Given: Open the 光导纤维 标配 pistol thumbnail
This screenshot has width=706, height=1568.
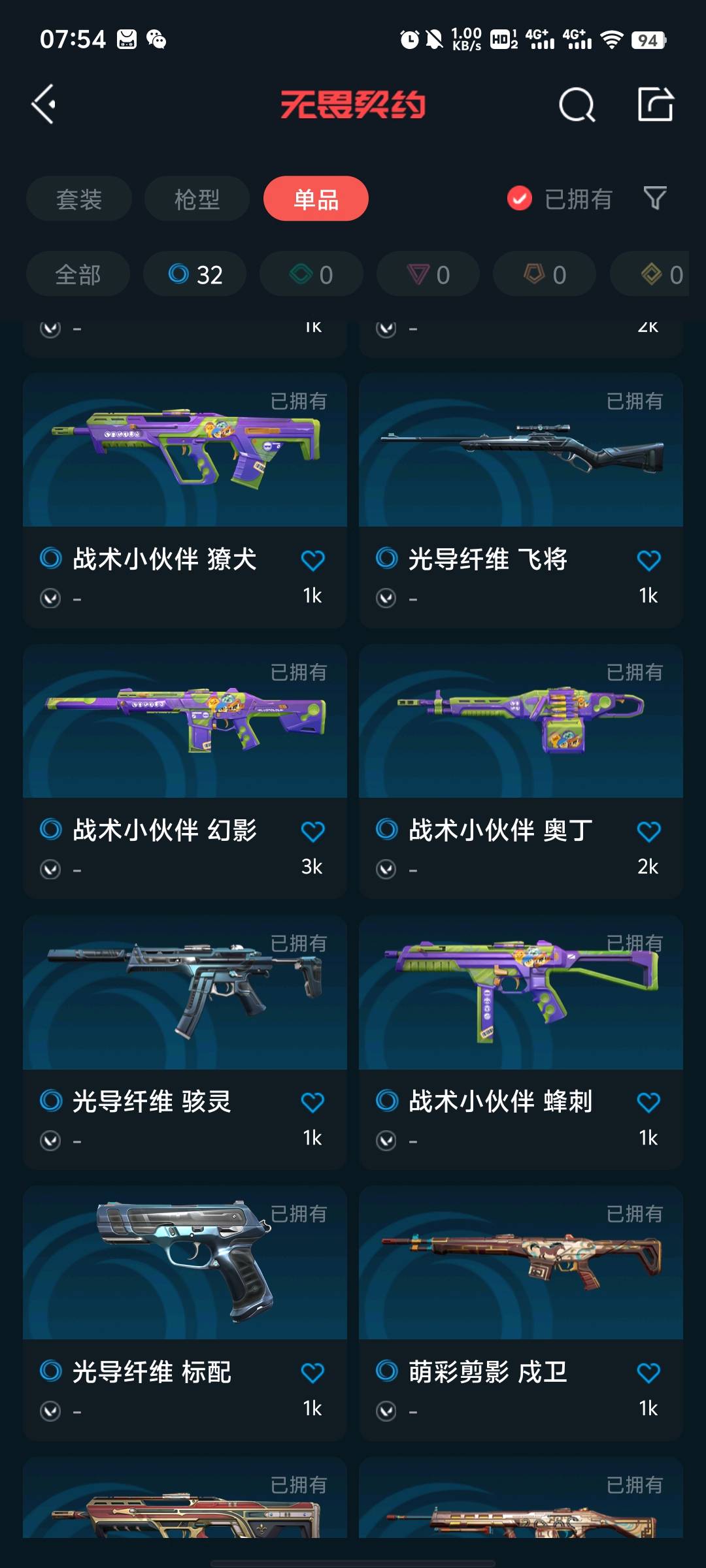Looking at the screenshot, I should coord(185,1263).
